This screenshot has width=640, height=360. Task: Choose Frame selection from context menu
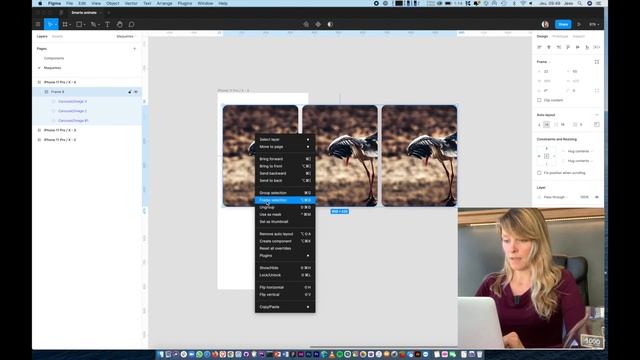pyautogui.click(x=285, y=200)
